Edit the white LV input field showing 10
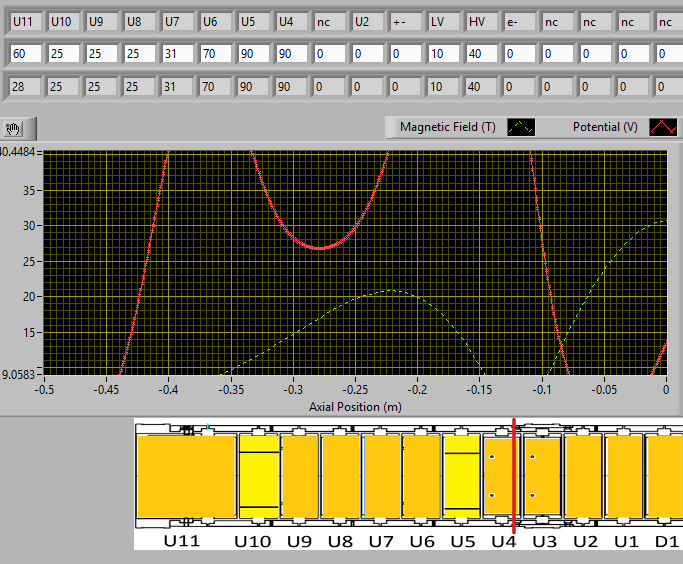Viewport: 683px width, 564px height. point(444,53)
